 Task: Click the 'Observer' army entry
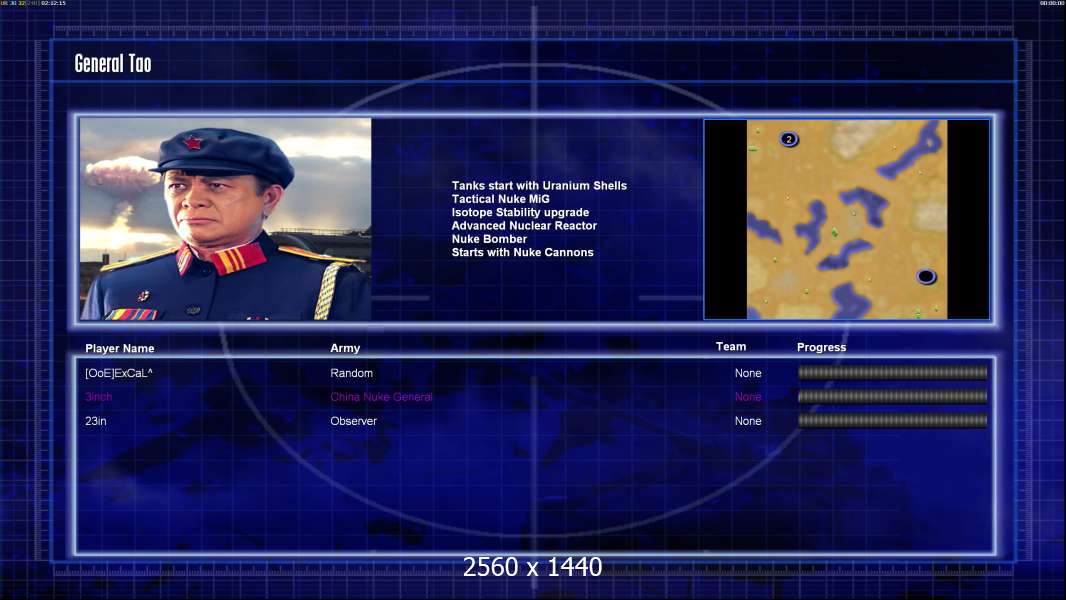pyautogui.click(x=354, y=421)
